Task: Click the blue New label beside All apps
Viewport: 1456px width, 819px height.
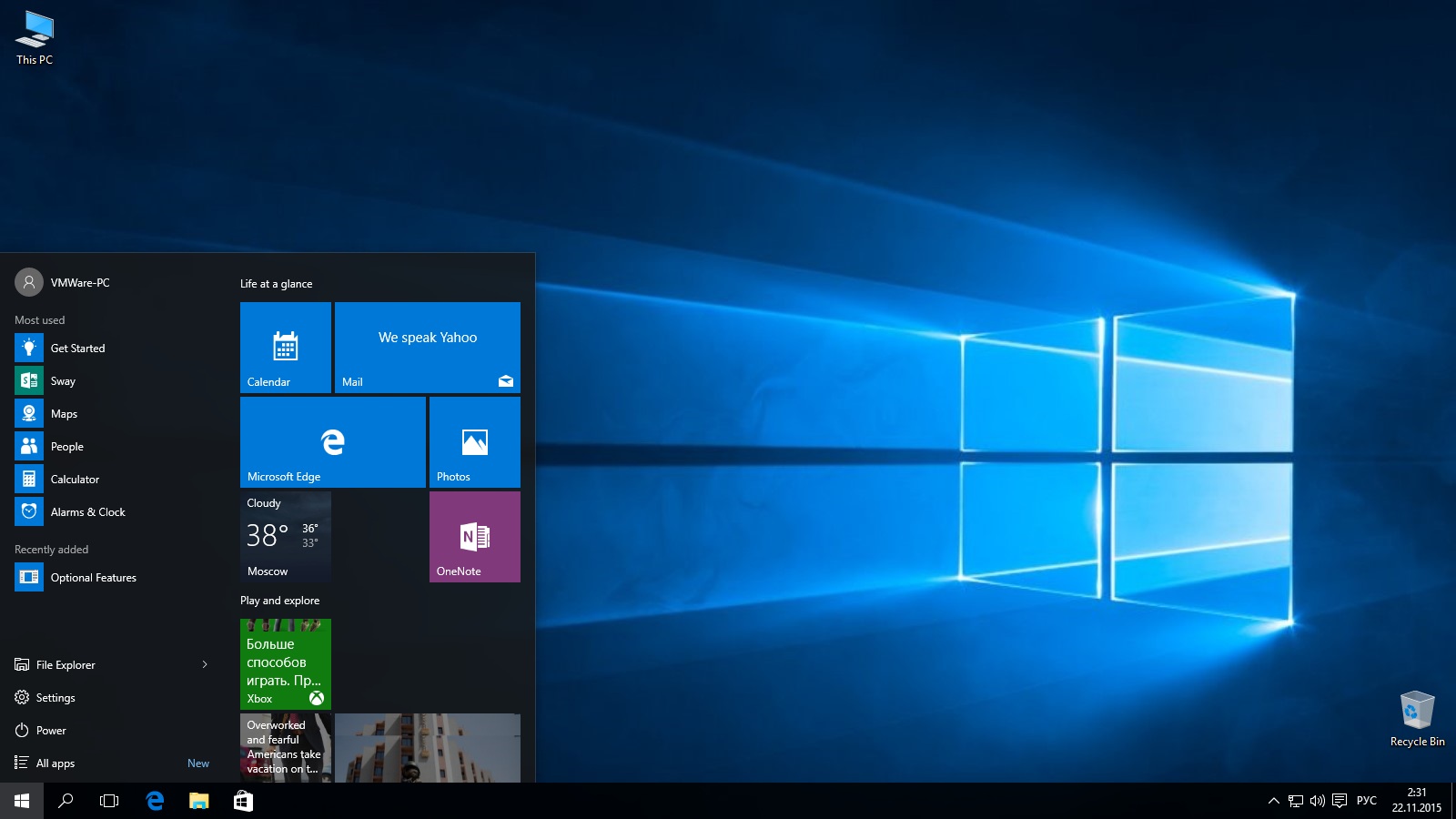Action: click(x=198, y=763)
